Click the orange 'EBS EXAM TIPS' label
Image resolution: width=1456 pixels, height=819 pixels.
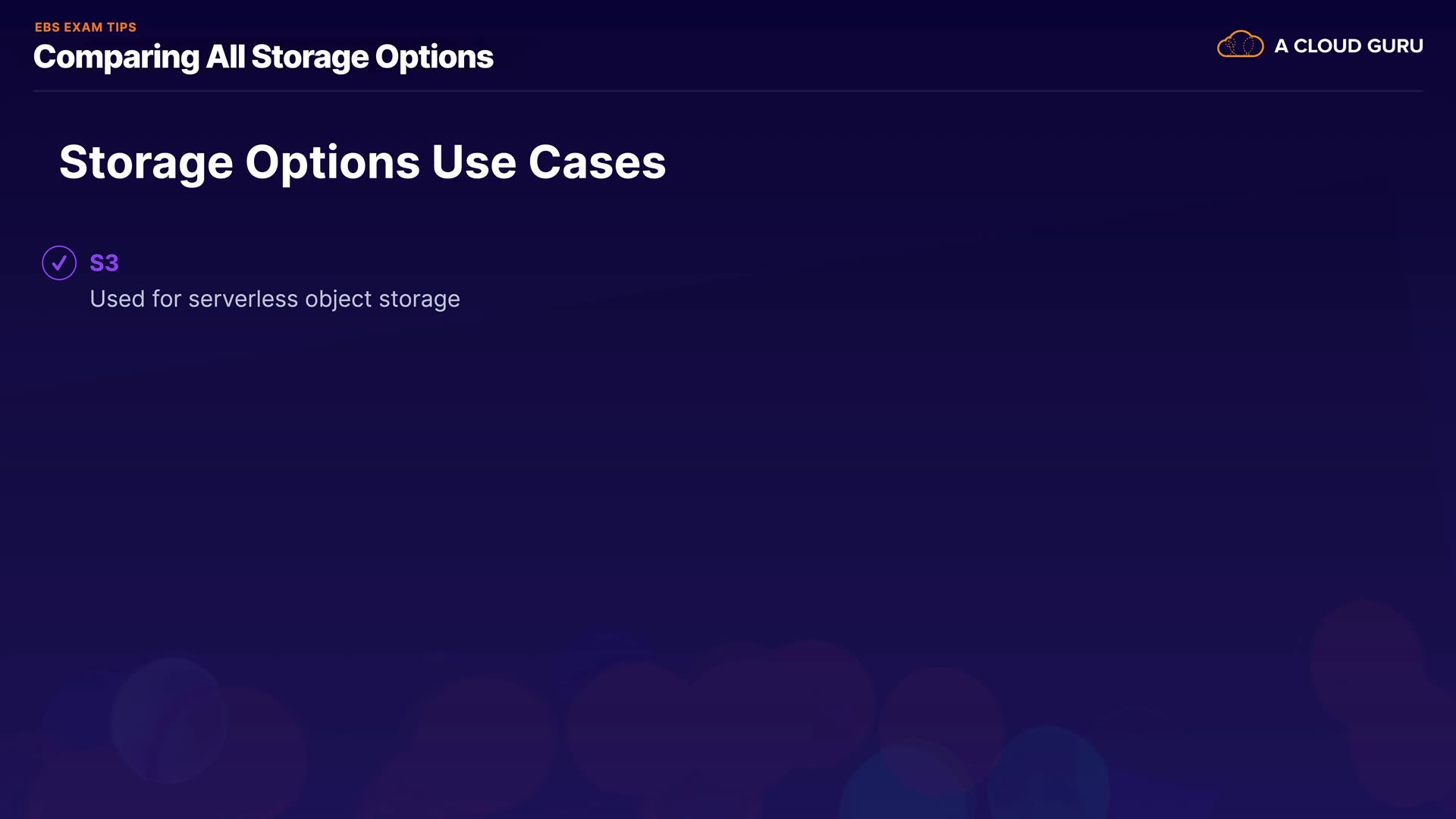86,27
